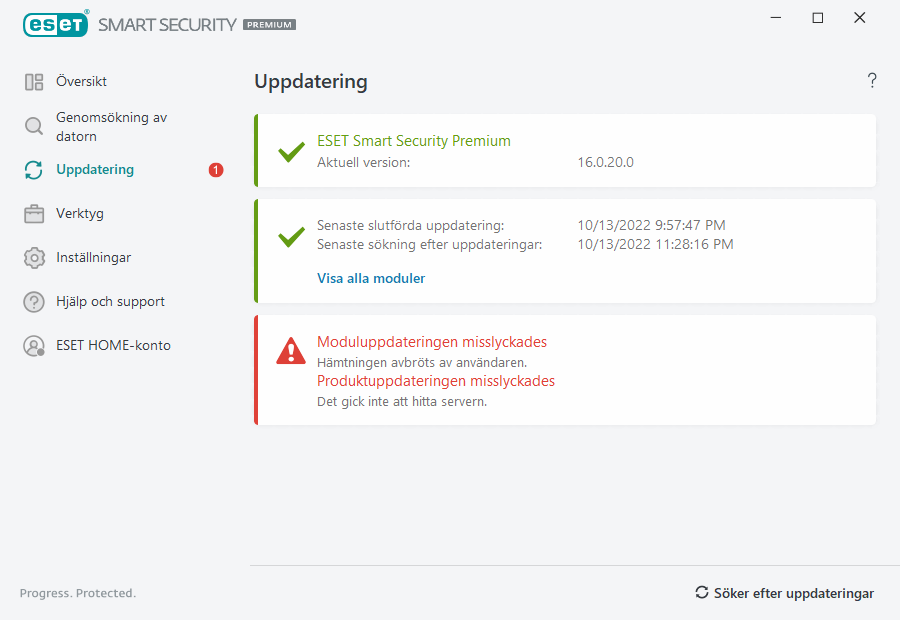Open help with the question mark icon
The height and width of the screenshot is (620, 900).
[872, 81]
